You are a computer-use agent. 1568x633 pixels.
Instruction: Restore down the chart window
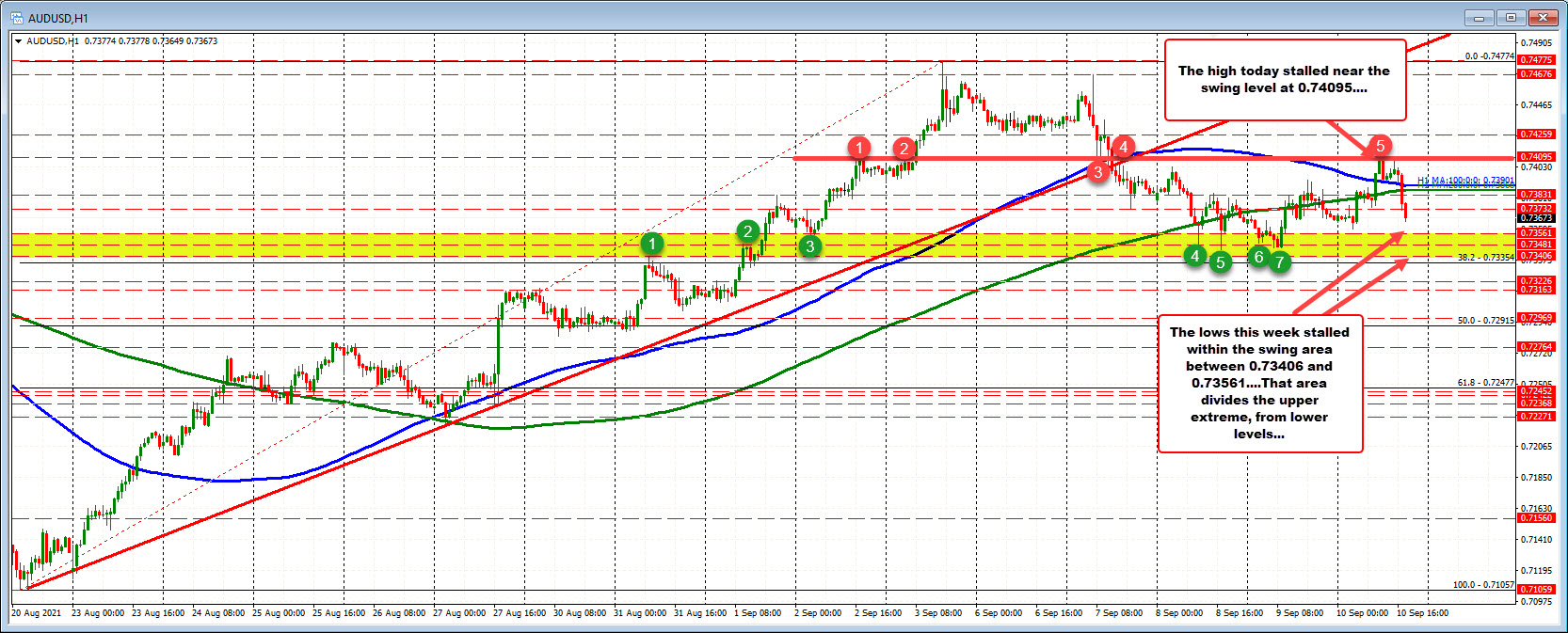(x=1512, y=18)
